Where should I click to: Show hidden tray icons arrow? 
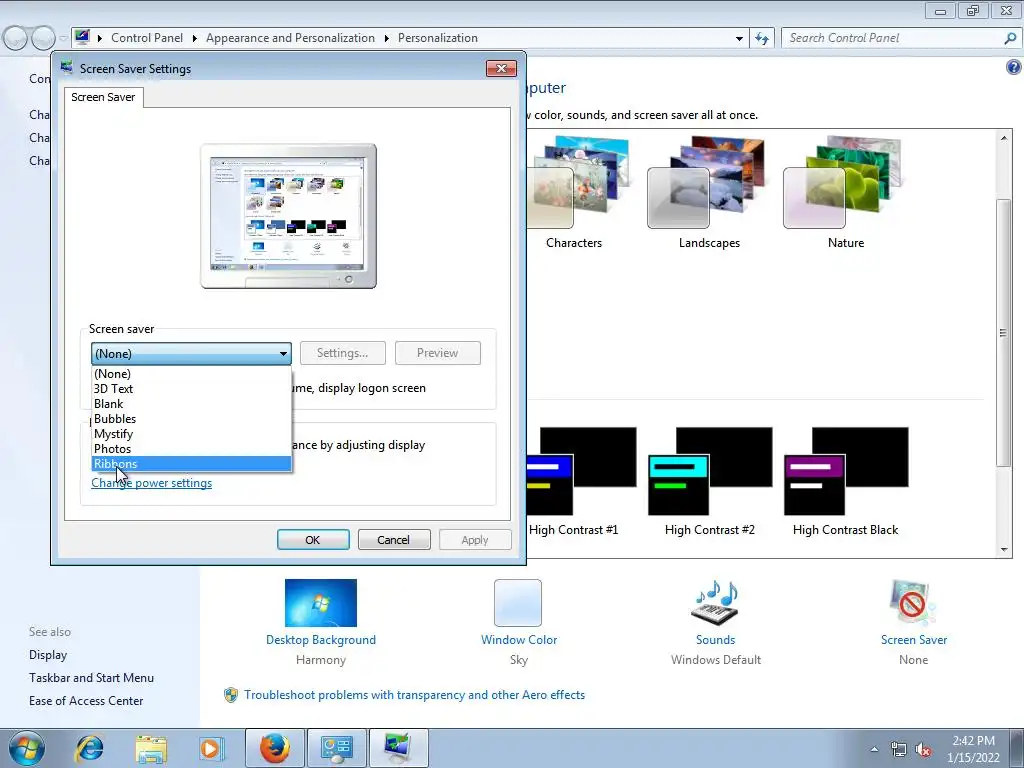click(874, 749)
